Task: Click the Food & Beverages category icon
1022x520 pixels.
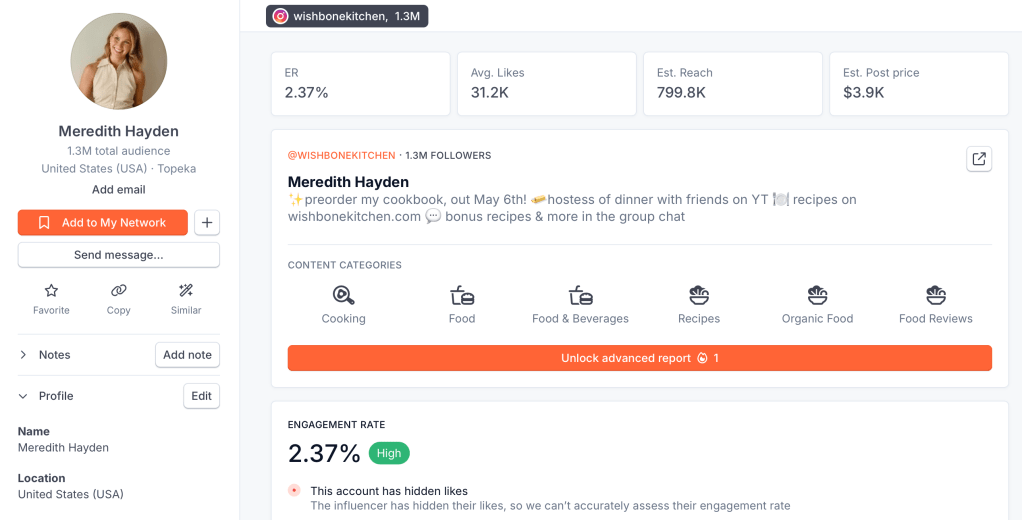Action: (x=580, y=295)
